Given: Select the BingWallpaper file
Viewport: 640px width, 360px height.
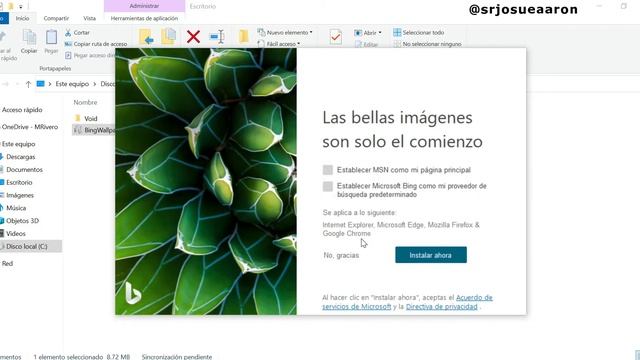Looking at the screenshot, I should coord(94,130).
